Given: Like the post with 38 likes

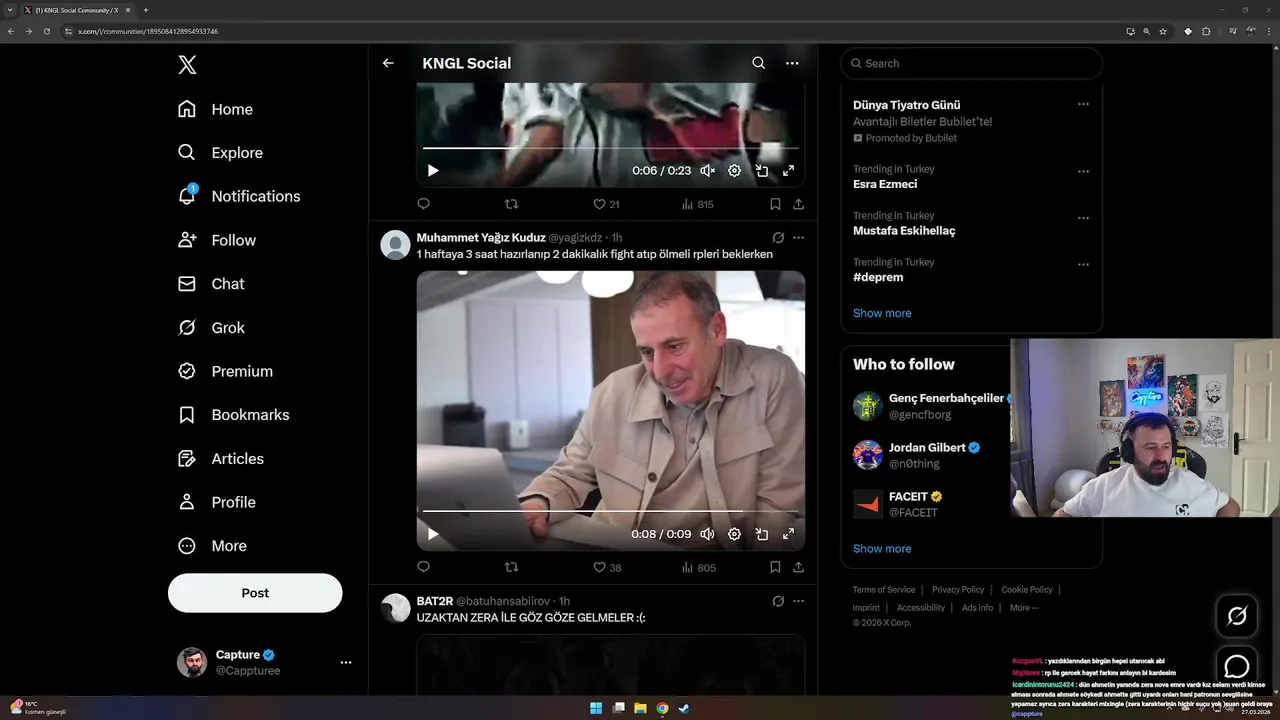Looking at the screenshot, I should click(607, 567).
